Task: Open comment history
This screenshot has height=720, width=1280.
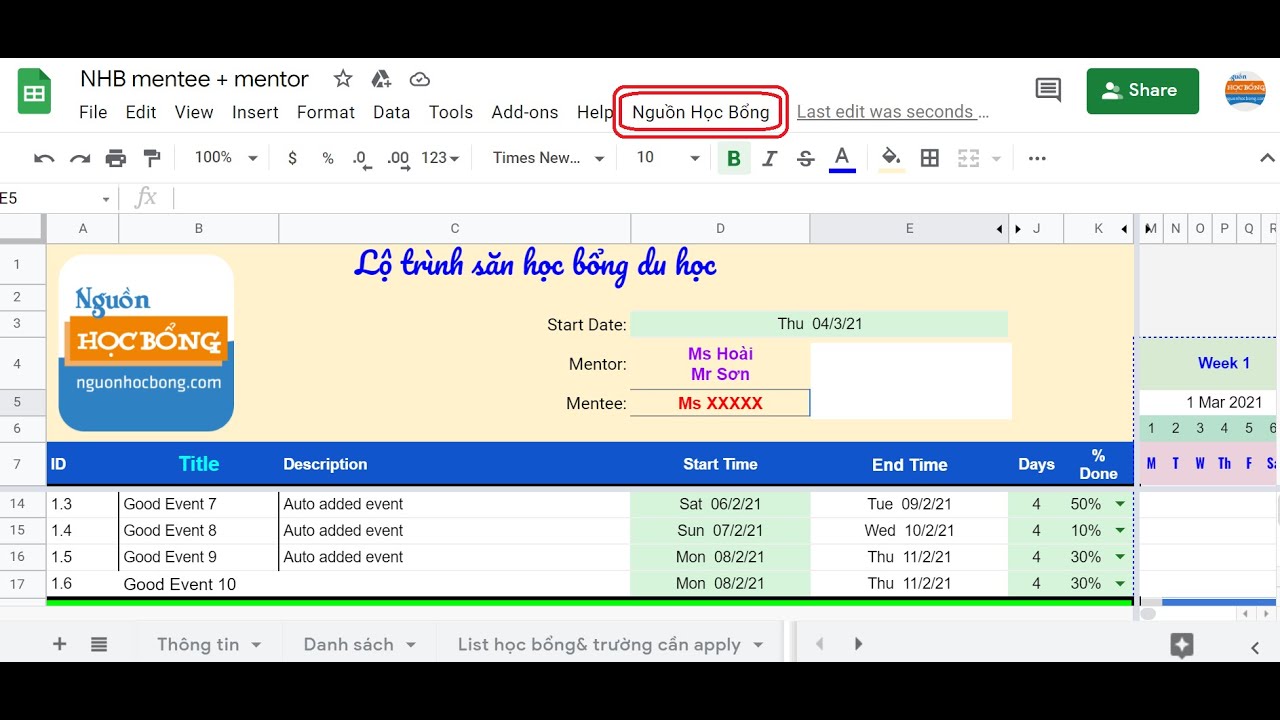Action: tap(1047, 90)
